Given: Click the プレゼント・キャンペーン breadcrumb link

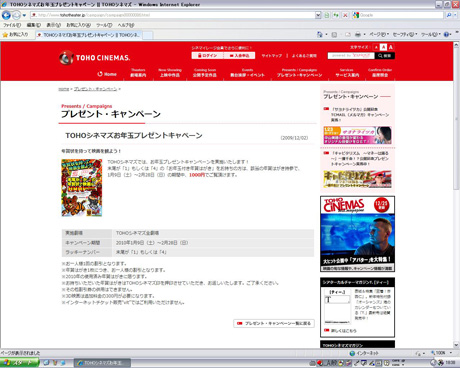Looking at the screenshot, I should coord(95,89).
